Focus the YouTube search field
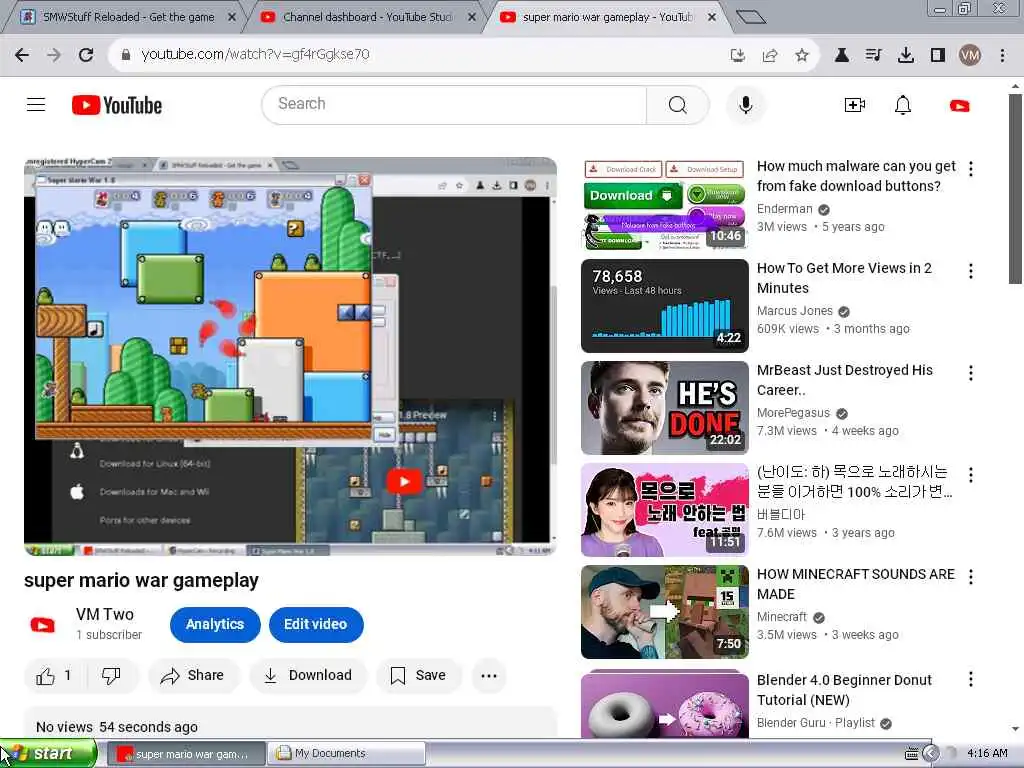 454,104
